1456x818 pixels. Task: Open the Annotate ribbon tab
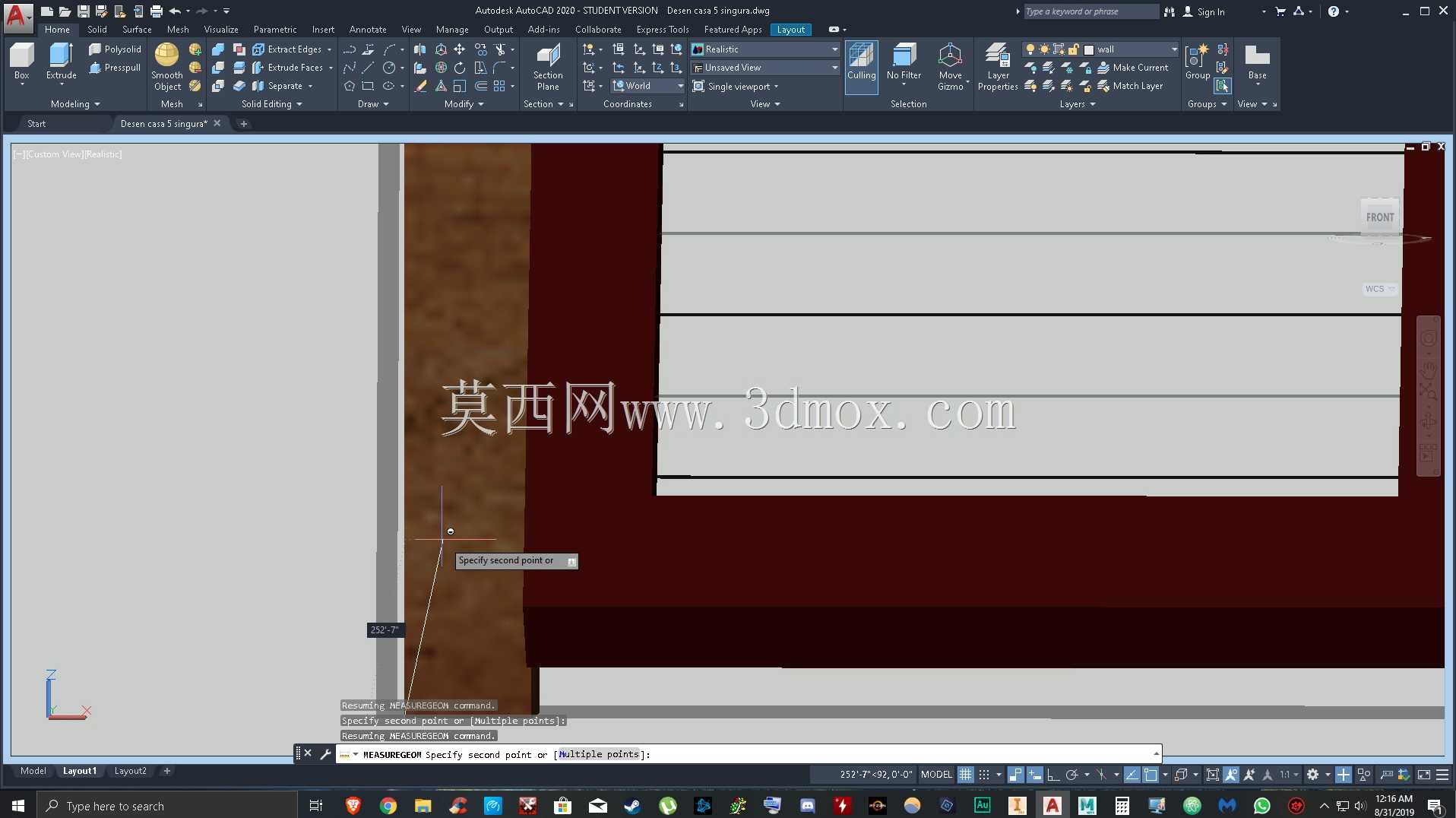(368, 30)
